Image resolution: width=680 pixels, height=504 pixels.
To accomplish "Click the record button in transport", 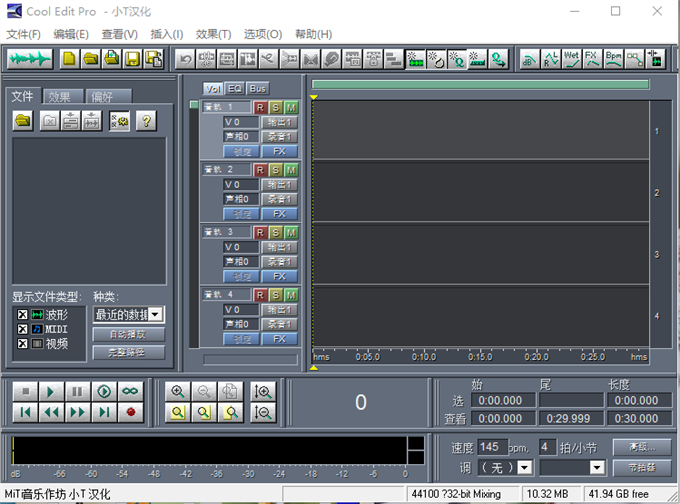I will pos(130,411).
